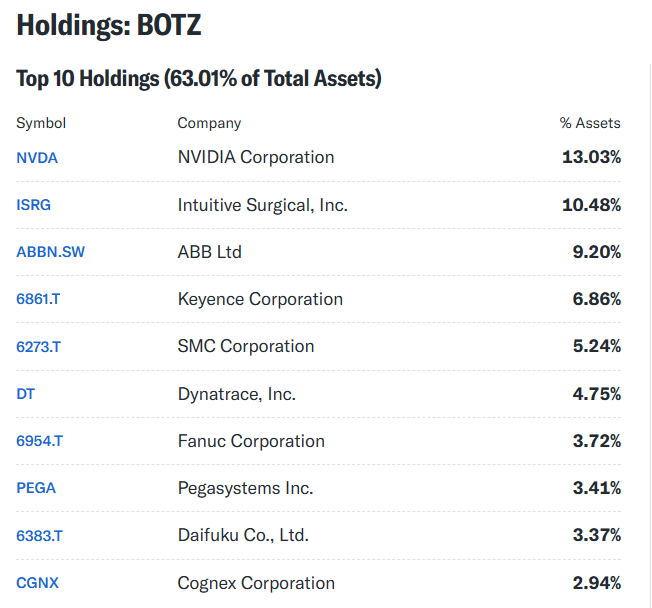The height and width of the screenshot is (608, 652).
Task: Click the 6954.T Fanuc symbol
Action: coord(40,441)
